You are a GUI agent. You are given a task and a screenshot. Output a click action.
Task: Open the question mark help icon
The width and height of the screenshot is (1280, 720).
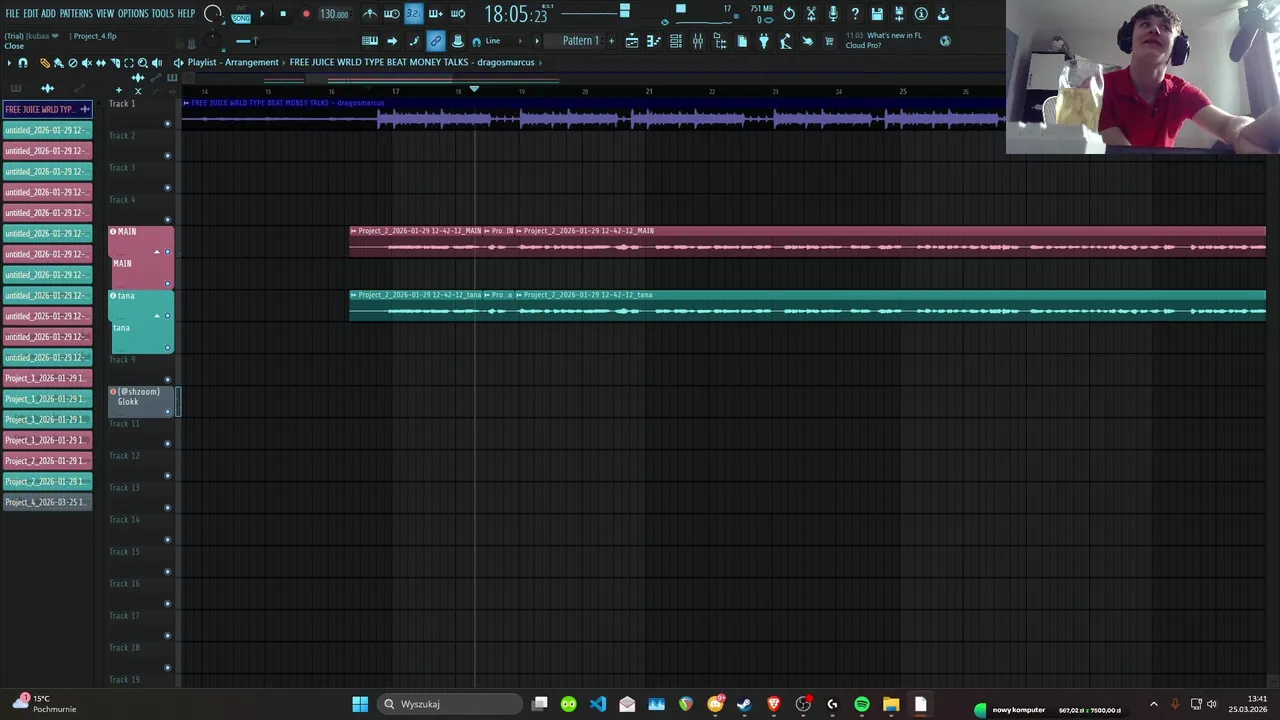click(855, 14)
